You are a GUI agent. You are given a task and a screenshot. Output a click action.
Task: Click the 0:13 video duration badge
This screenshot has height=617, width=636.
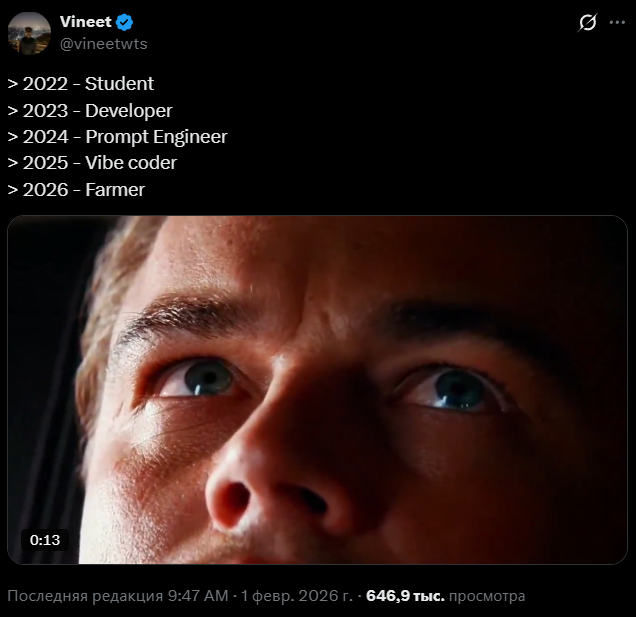tap(45, 540)
